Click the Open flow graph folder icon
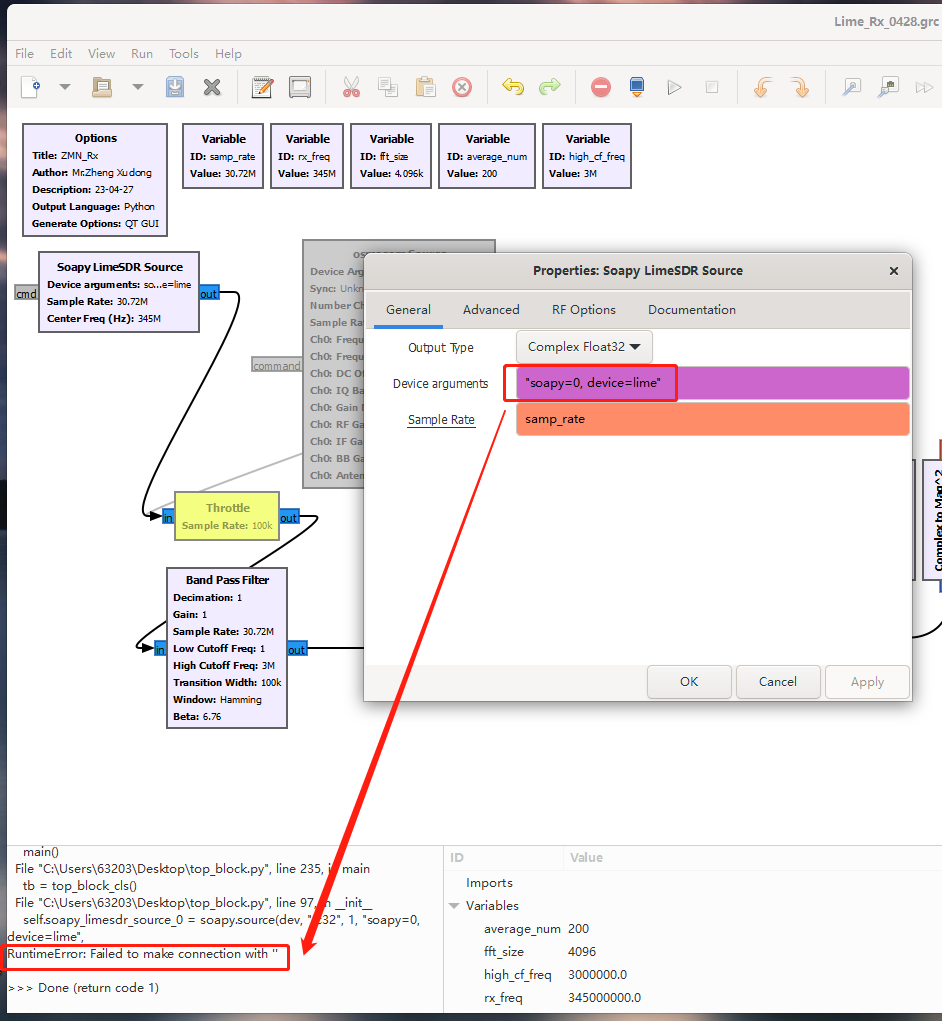 (x=102, y=87)
